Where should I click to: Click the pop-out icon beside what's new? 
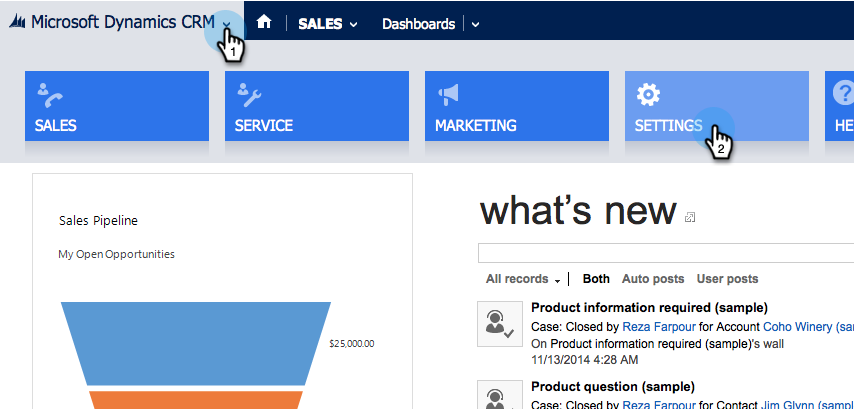(x=689, y=217)
